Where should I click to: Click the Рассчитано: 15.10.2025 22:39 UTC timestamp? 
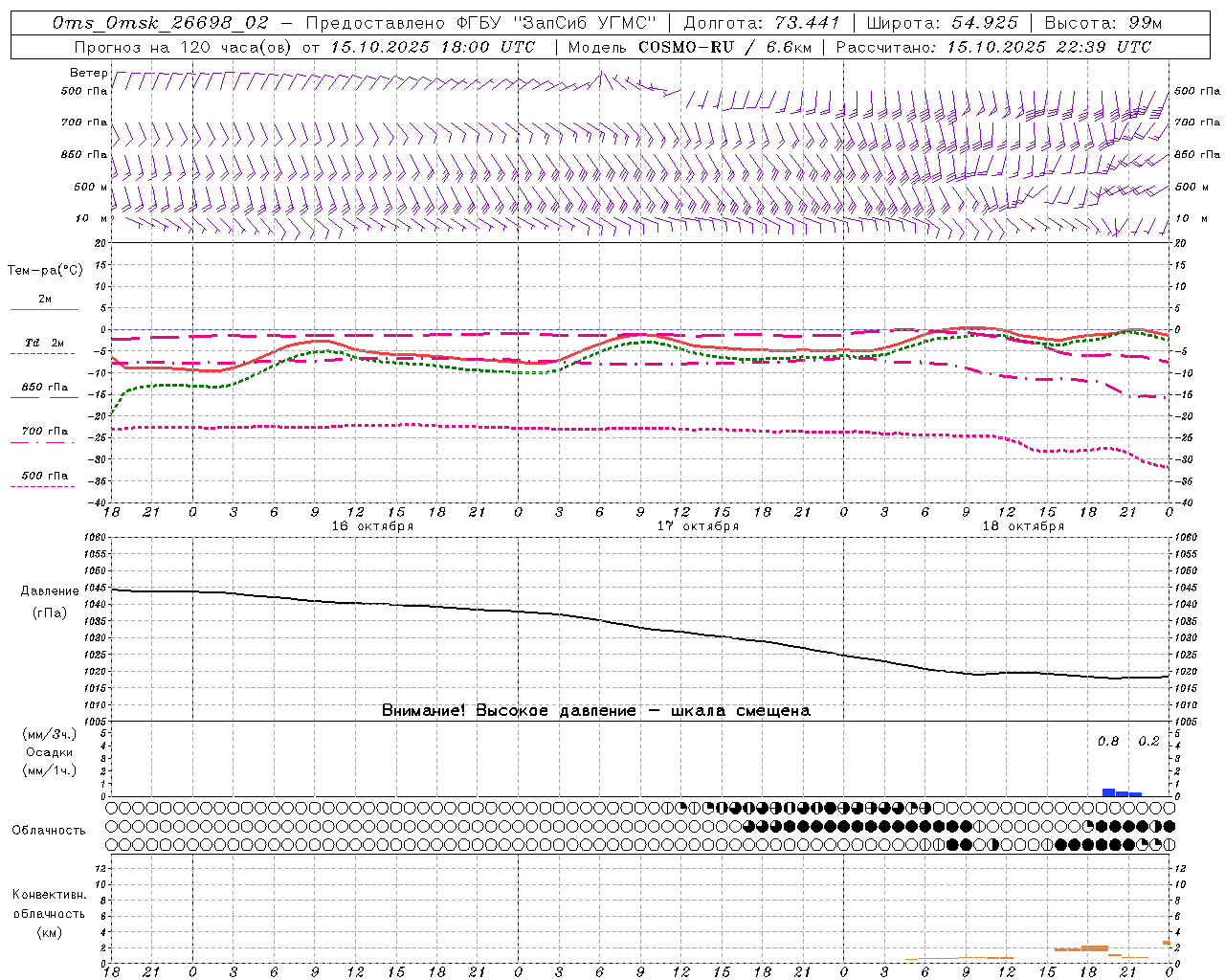coord(993,47)
